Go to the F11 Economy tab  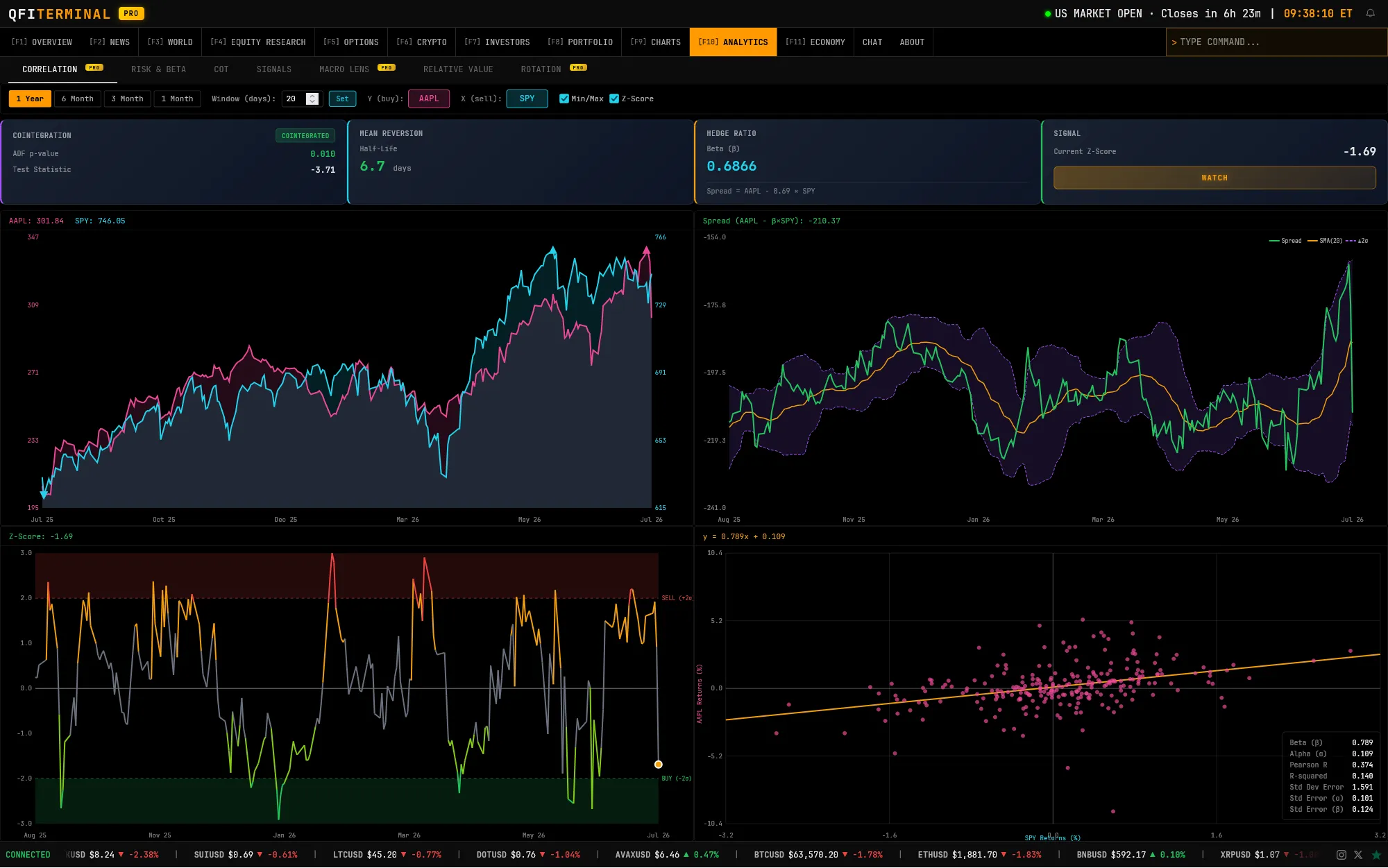click(x=815, y=42)
